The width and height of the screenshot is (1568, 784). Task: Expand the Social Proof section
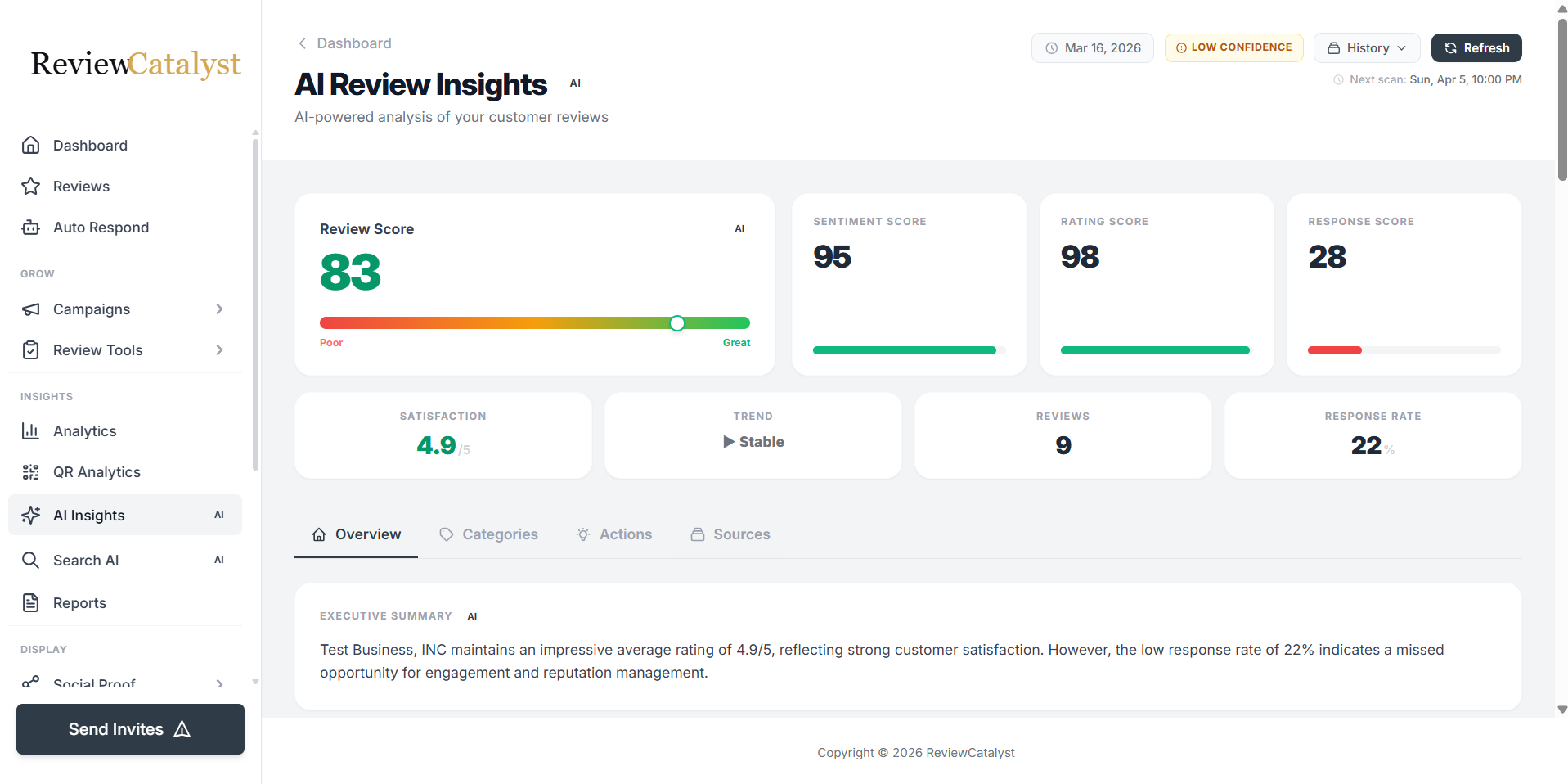[x=218, y=684]
